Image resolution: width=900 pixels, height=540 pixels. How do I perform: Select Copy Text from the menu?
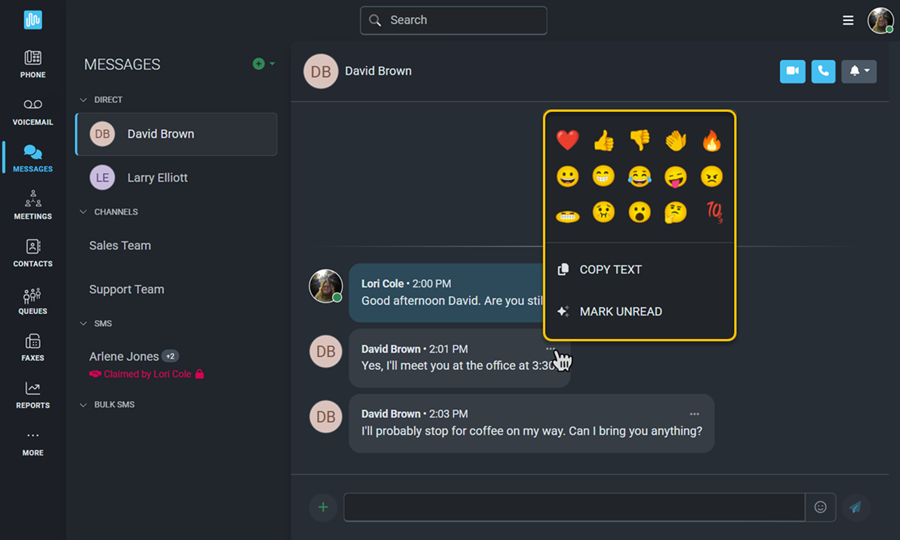point(610,270)
